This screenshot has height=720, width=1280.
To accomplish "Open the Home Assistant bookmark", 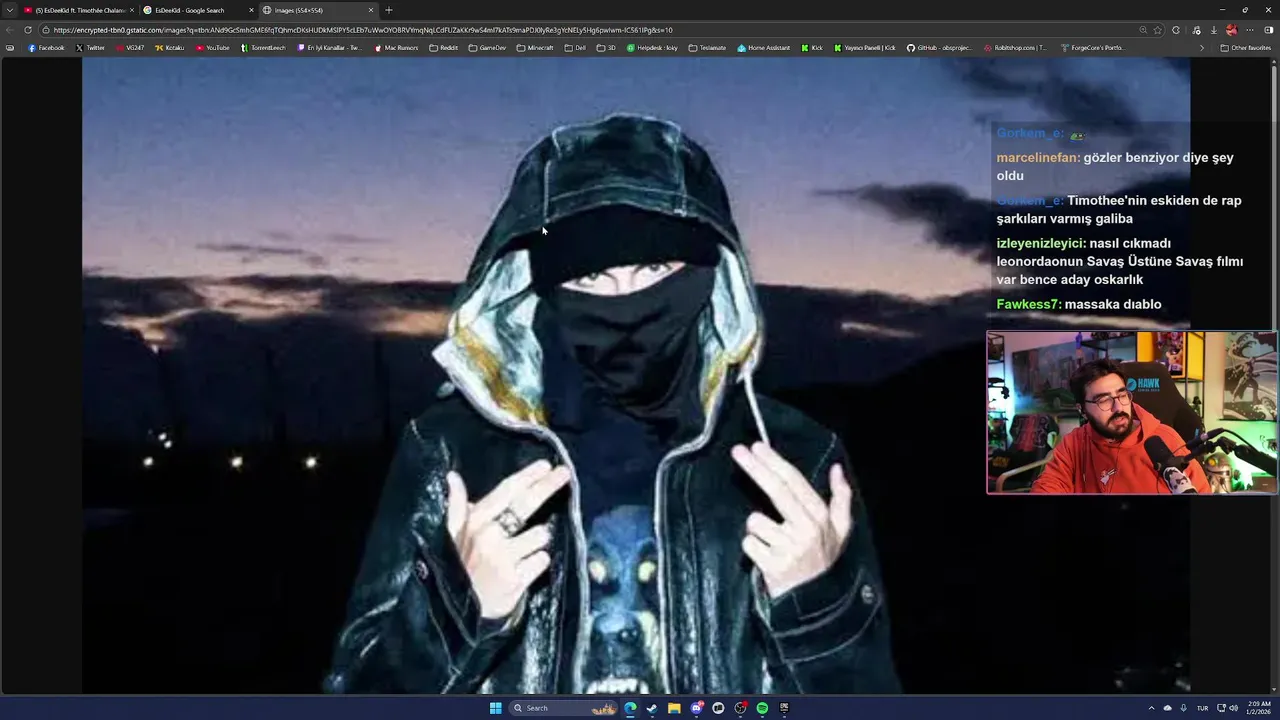I will [x=764, y=48].
